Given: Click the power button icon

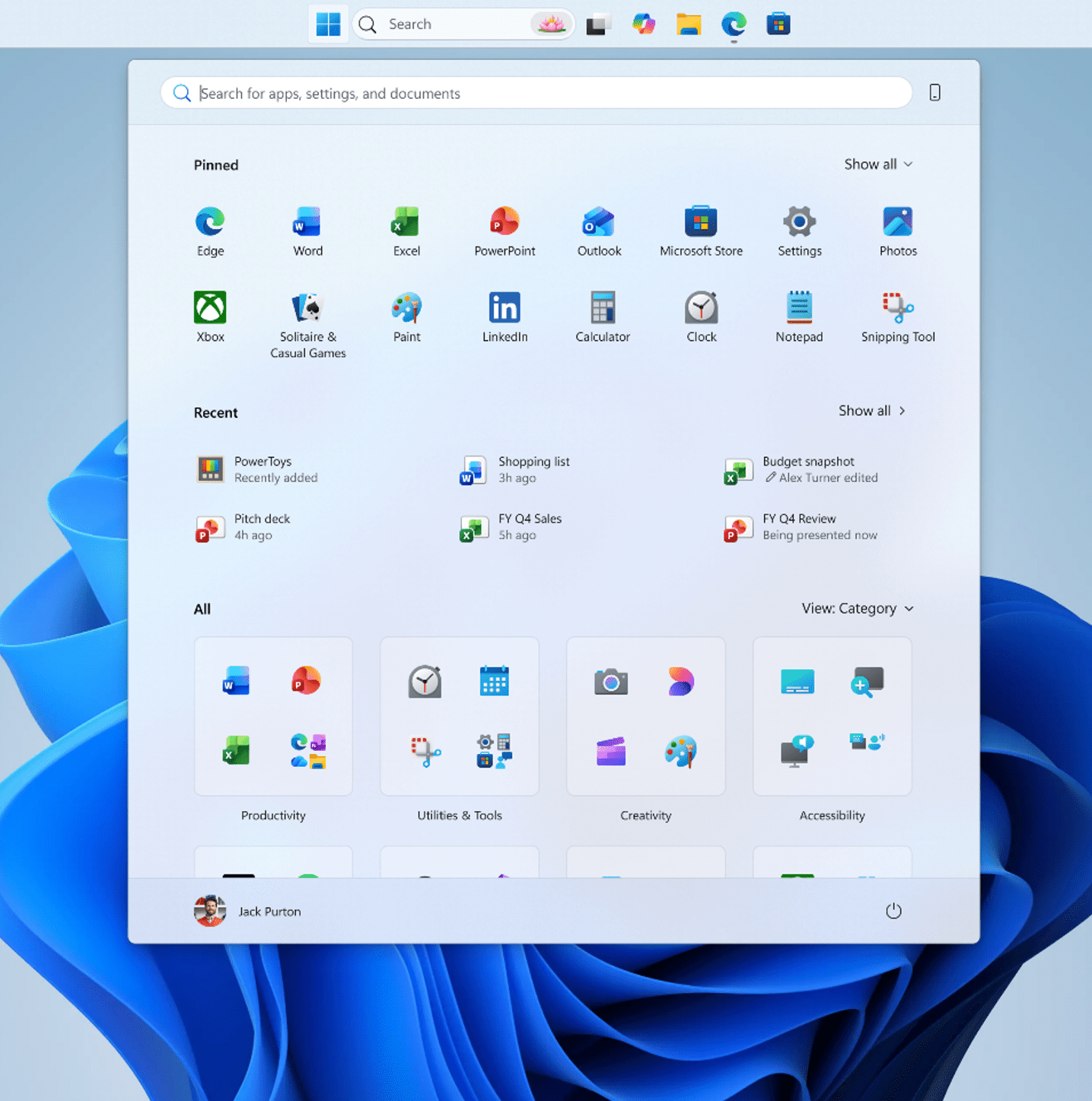Looking at the screenshot, I should click(893, 911).
